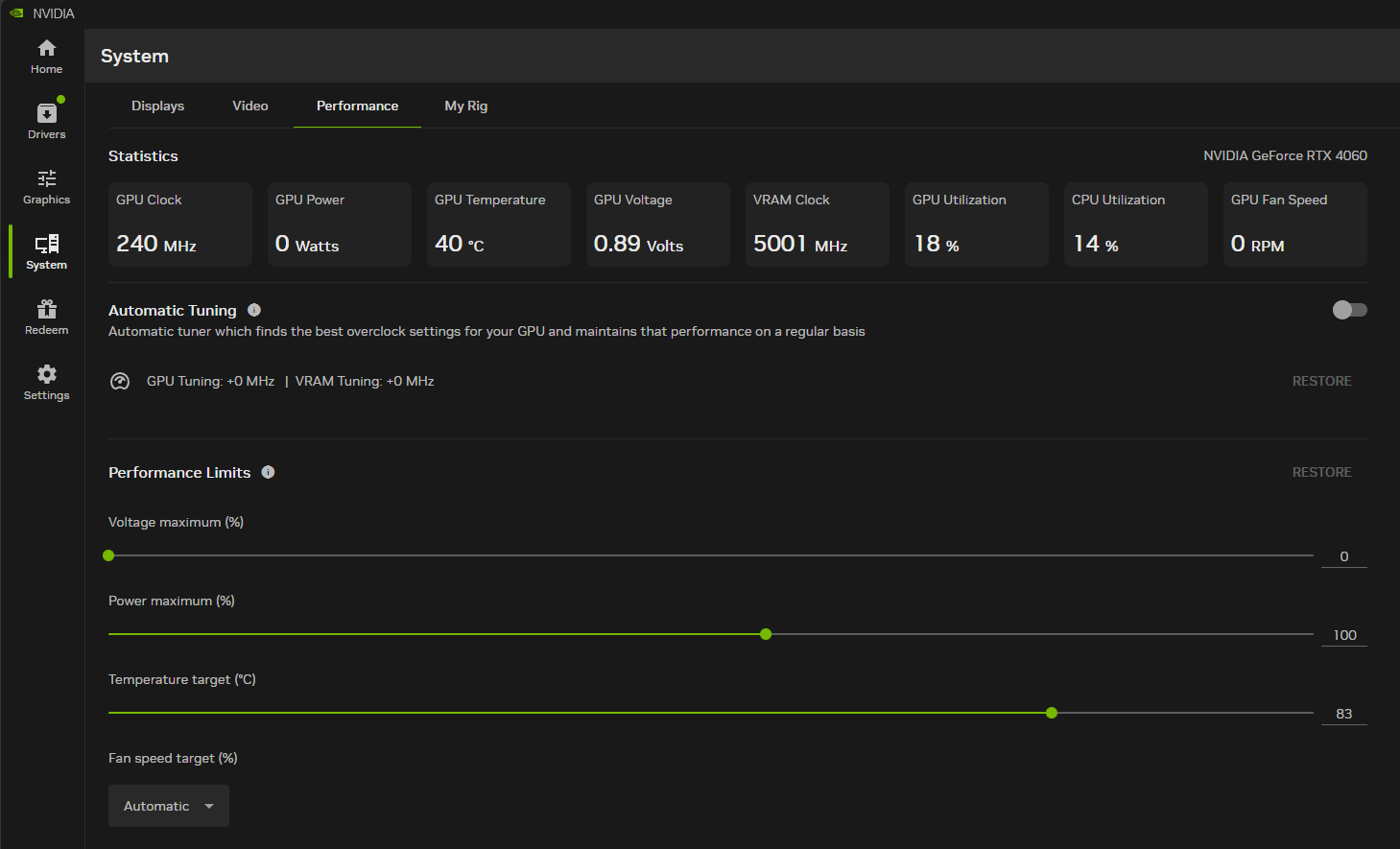Open the Redeem gift icon
The width and height of the screenshot is (1400, 849).
tap(46, 309)
